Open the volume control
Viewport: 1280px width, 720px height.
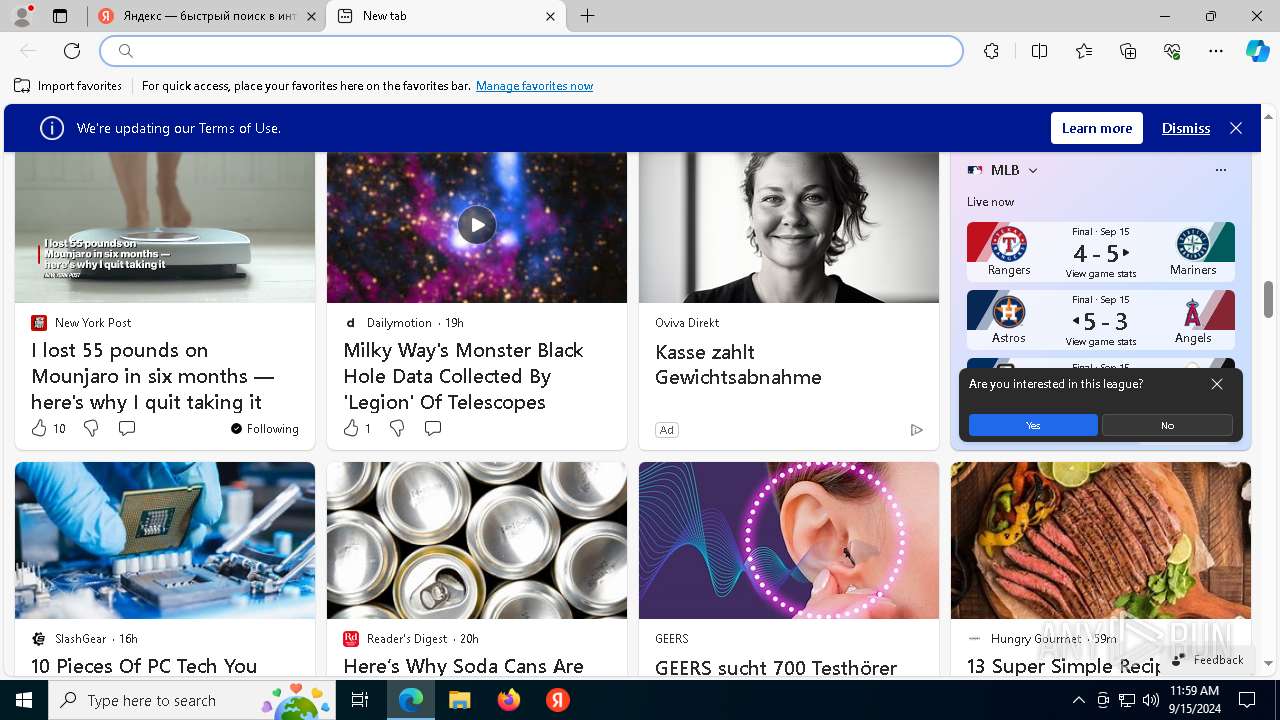(1150, 700)
